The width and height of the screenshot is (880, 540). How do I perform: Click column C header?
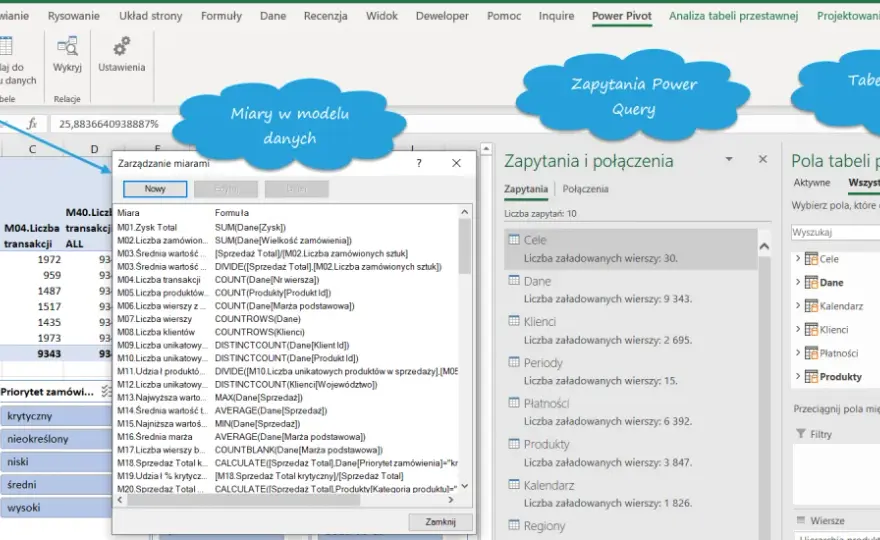click(x=32, y=149)
